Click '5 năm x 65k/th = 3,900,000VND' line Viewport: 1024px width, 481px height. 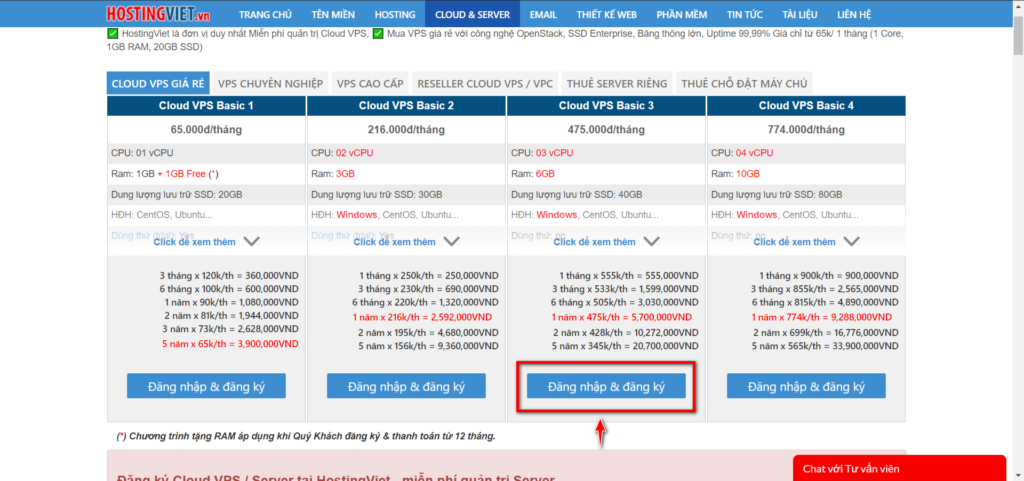pyautogui.click(x=231, y=343)
